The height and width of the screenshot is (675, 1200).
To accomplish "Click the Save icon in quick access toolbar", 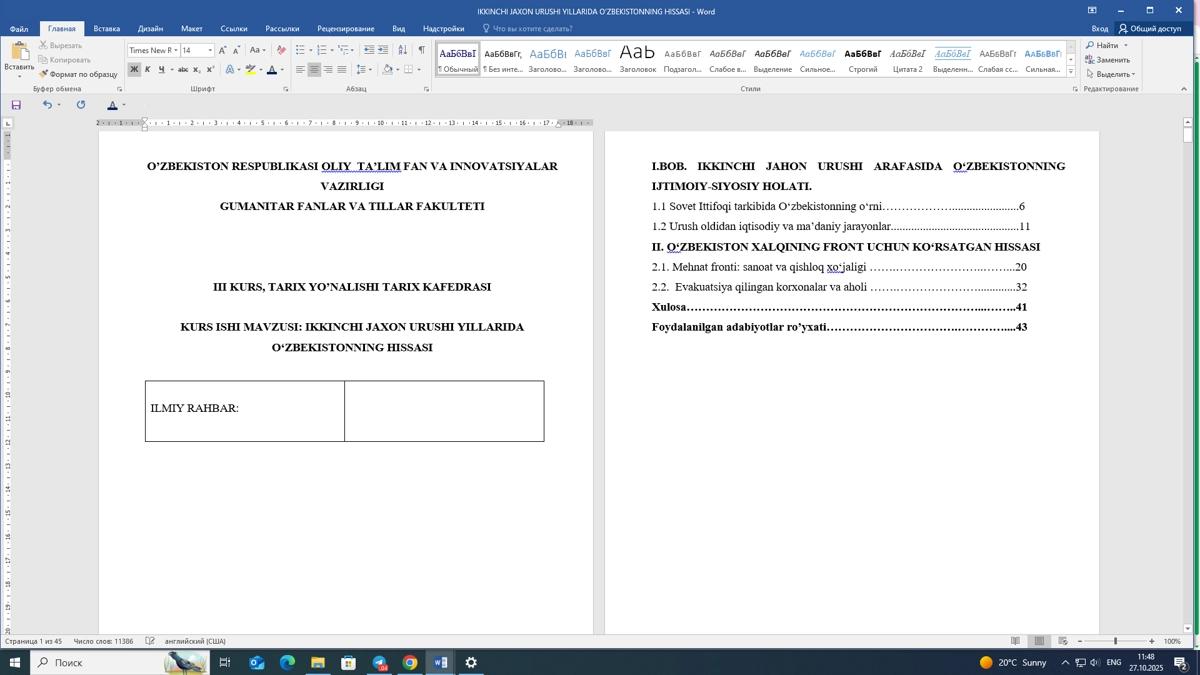I will [x=16, y=105].
